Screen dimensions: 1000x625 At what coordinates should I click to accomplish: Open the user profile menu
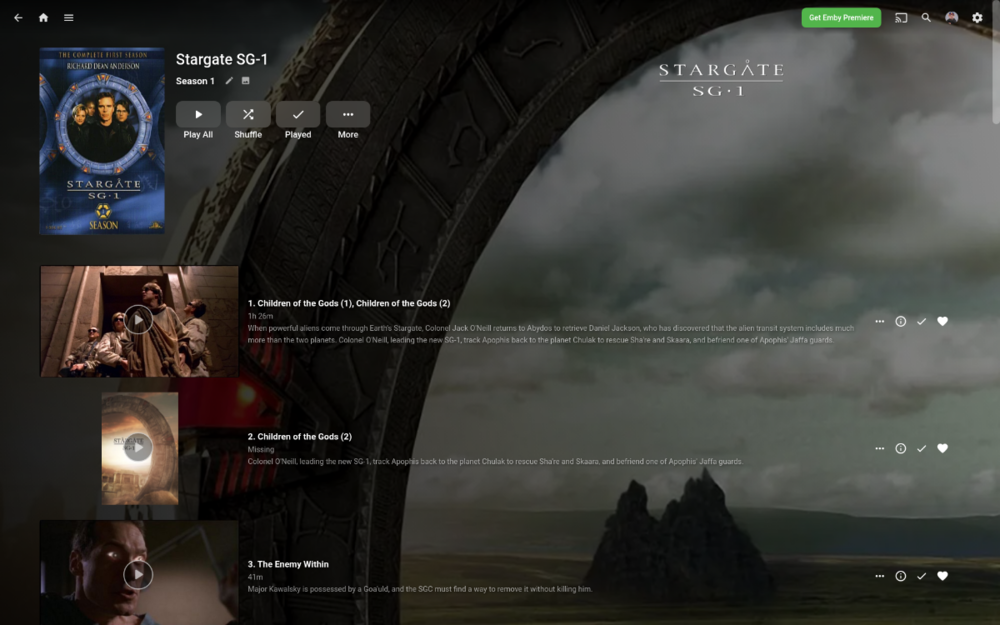point(952,17)
